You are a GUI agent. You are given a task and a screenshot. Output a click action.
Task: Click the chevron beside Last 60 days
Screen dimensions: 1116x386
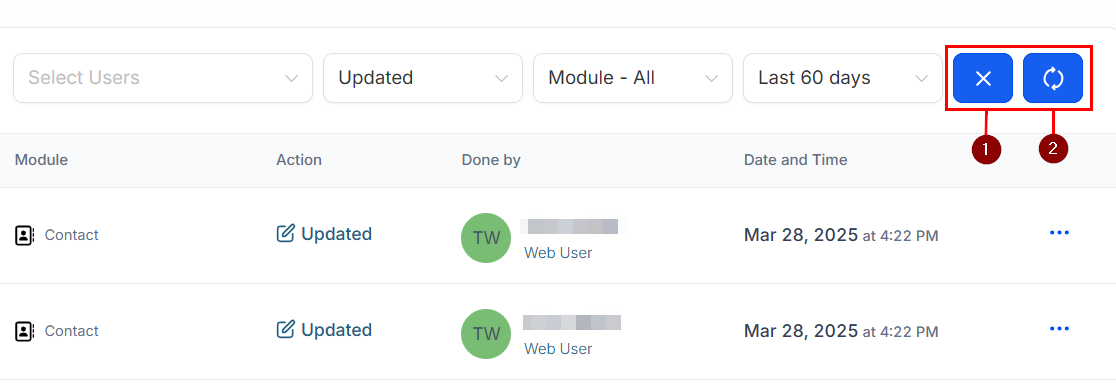(x=922, y=78)
